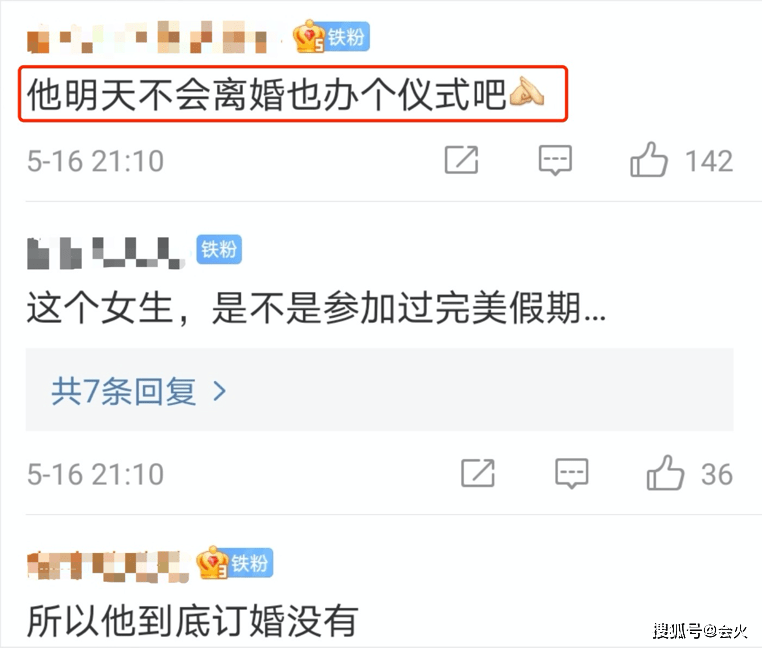Click the comment 所以他到底订婚没有

tap(192, 621)
